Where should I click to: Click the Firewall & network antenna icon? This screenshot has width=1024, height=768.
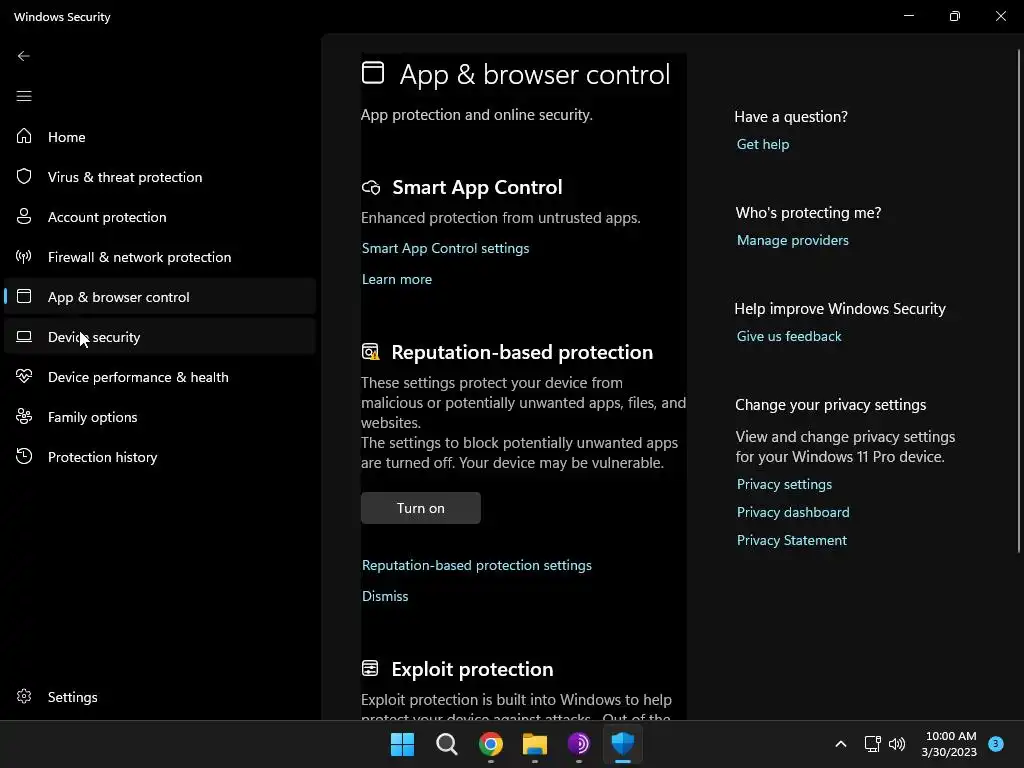point(24,257)
